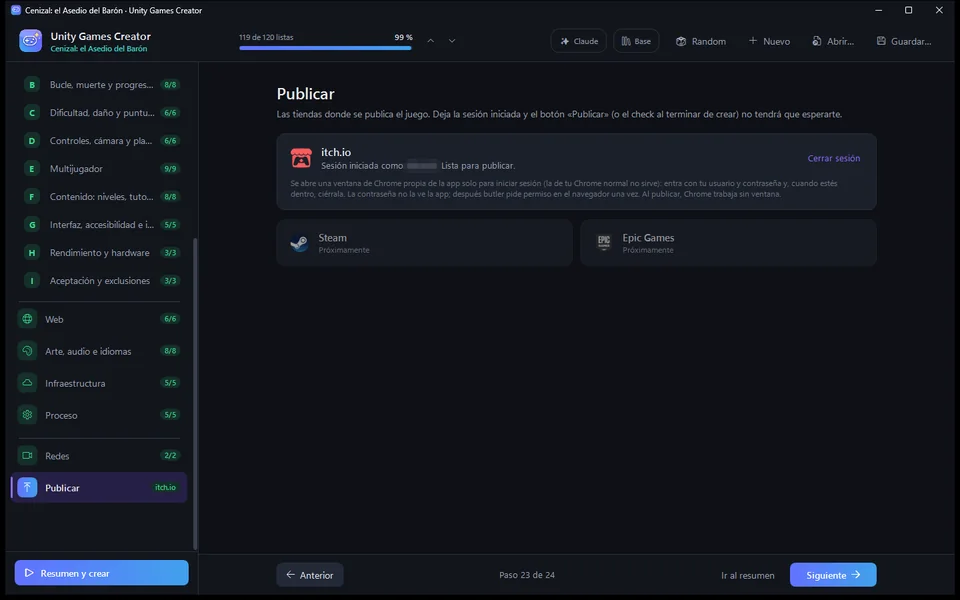960x600 pixels.
Task: Open the Redes section
Action: pyautogui.click(x=101, y=456)
